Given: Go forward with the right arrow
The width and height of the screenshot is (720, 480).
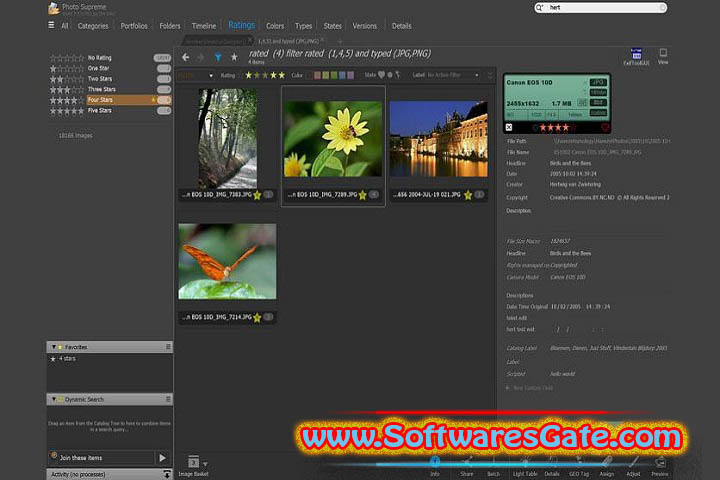Looking at the screenshot, I should (201, 57).
